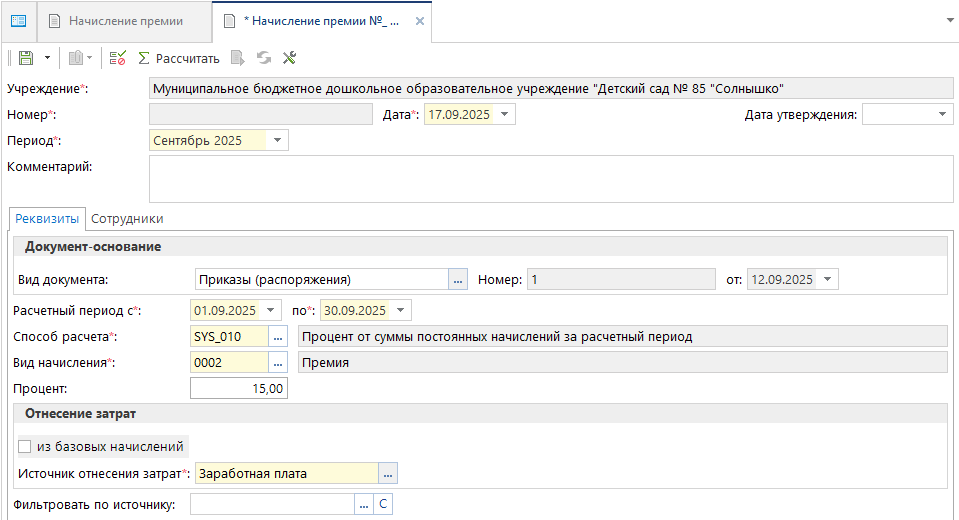The image size is (959, 520).
Task: Switch to the Сотрудники tab
Action: coord(127,218)
